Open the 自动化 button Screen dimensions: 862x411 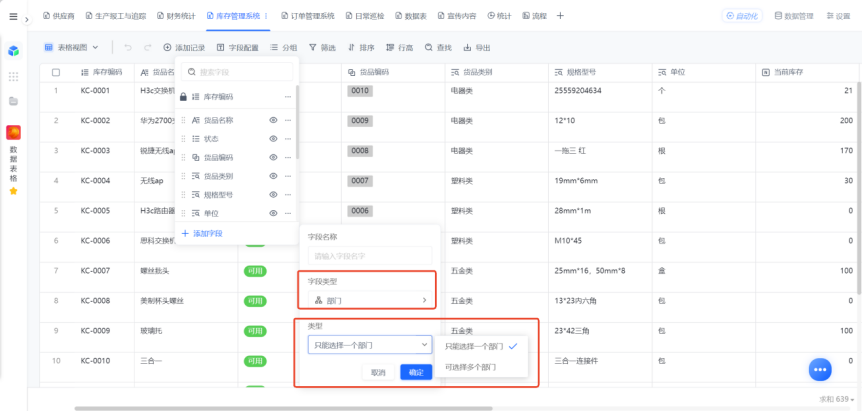tap(742, 16)
